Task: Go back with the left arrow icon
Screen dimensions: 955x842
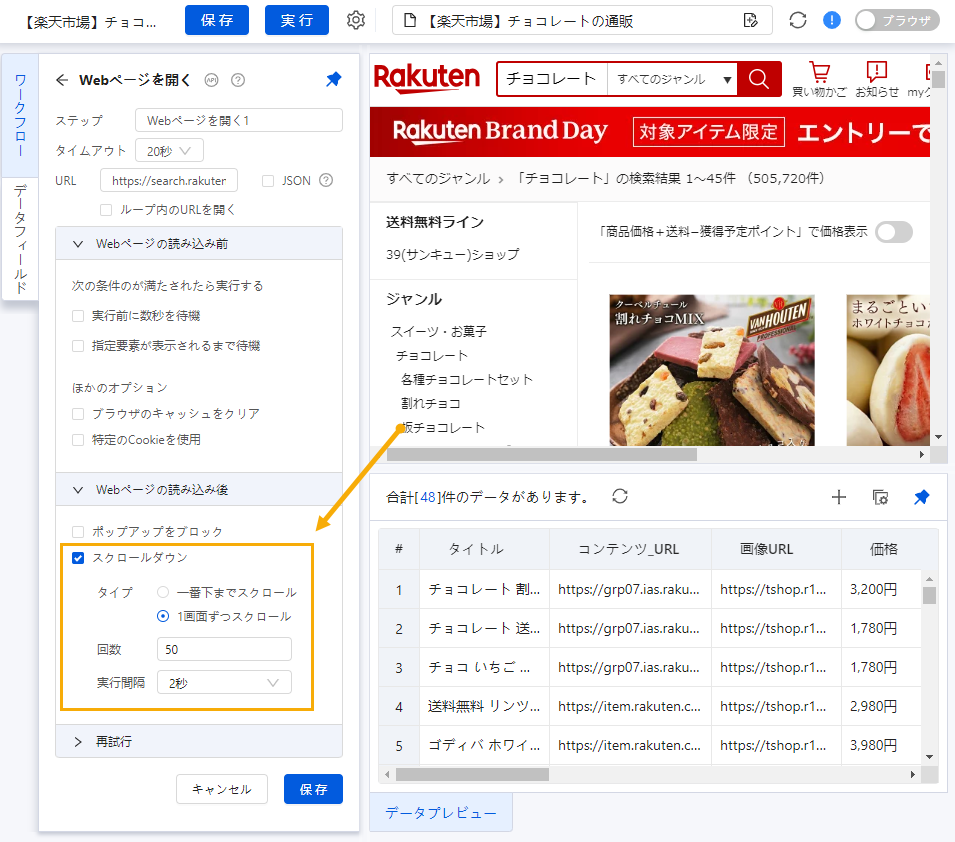Action: 62,80
